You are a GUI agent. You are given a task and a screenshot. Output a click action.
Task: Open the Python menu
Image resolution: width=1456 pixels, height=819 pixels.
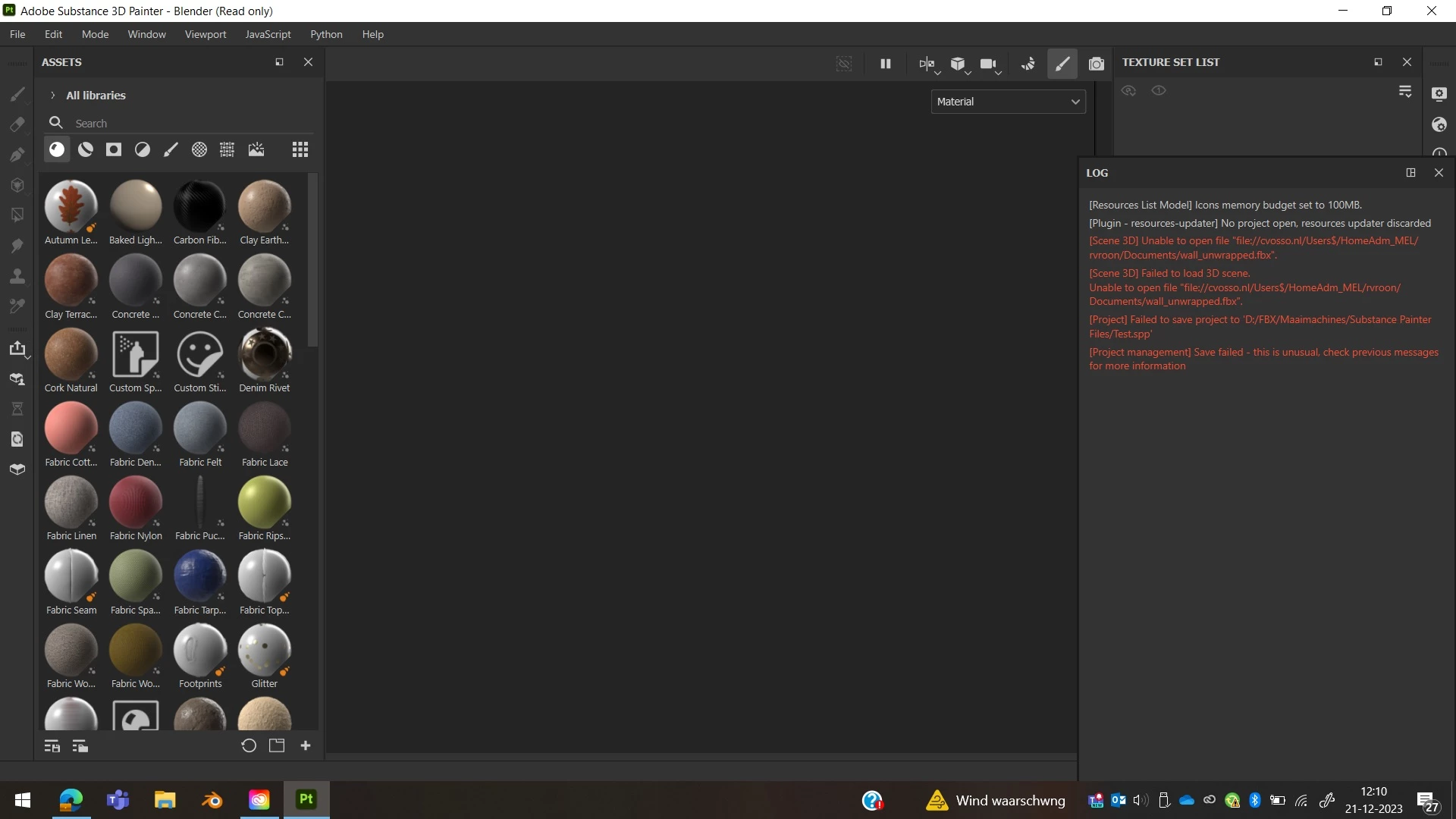tap(326, 34)
